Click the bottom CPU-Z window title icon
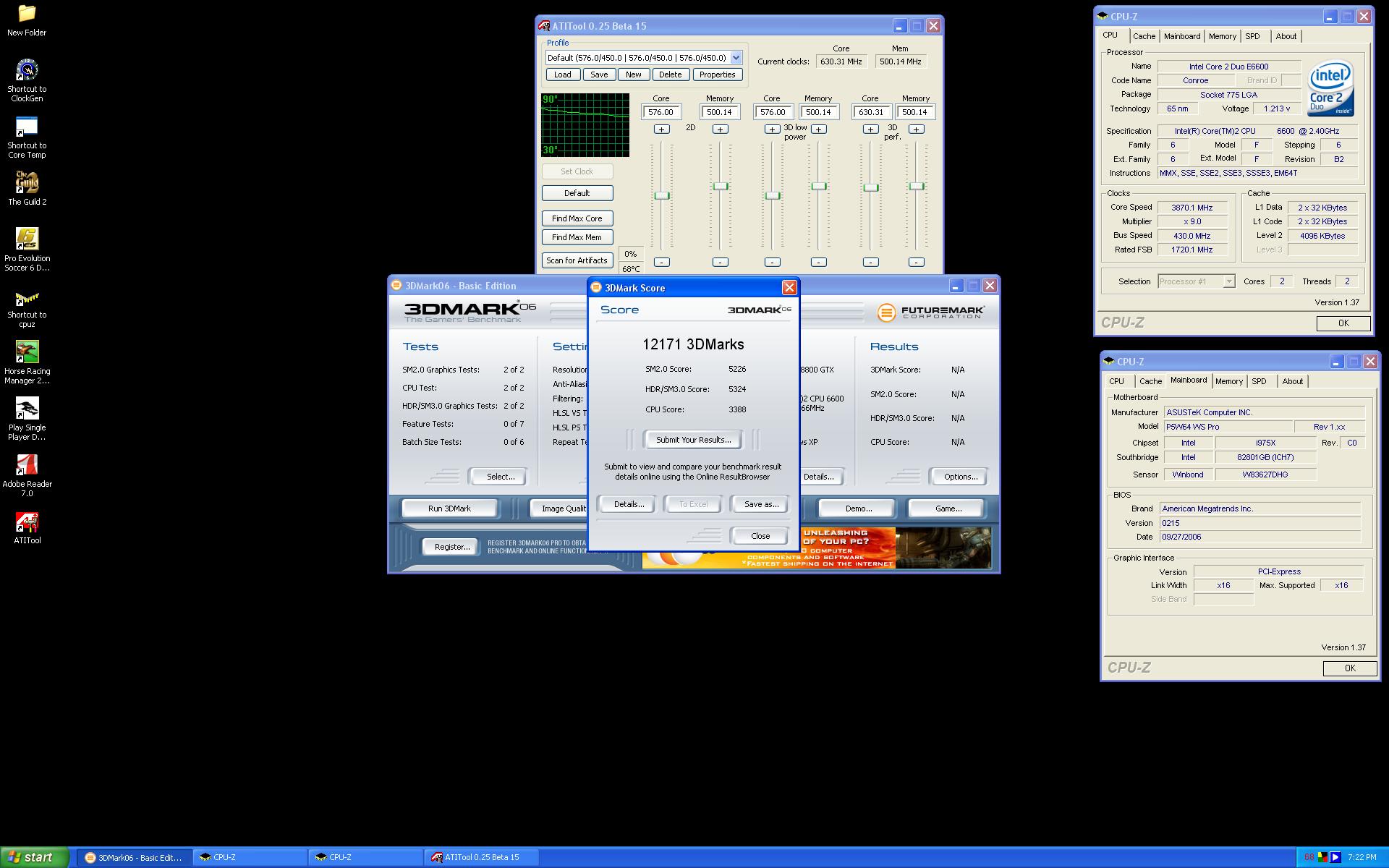1389x868 pixels. [1109, 361]
